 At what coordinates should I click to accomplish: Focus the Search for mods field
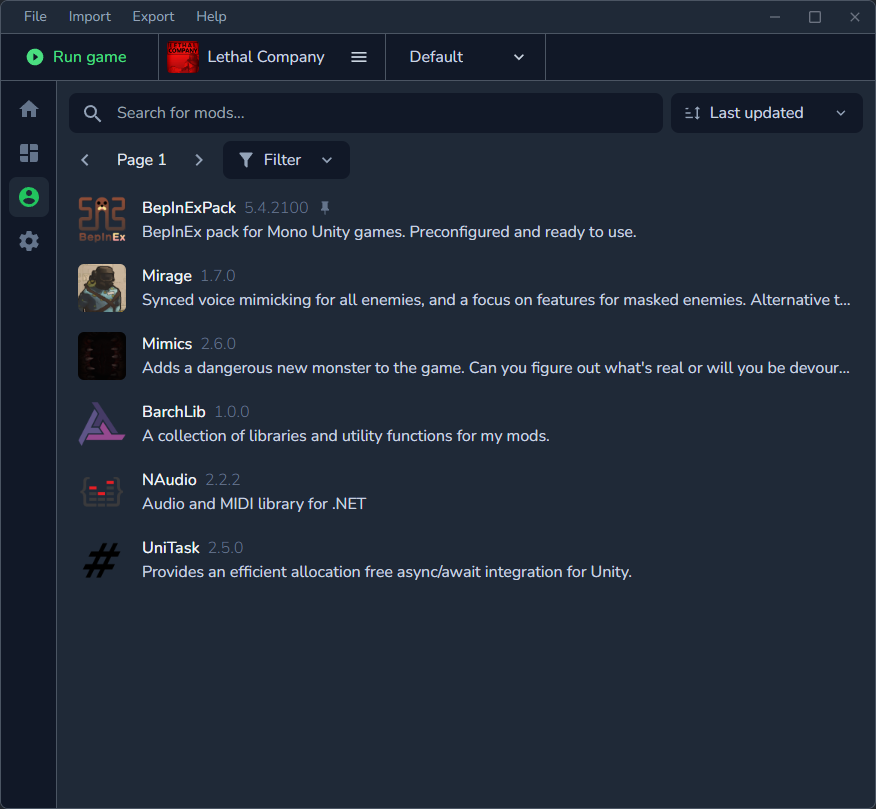point(366,113)
